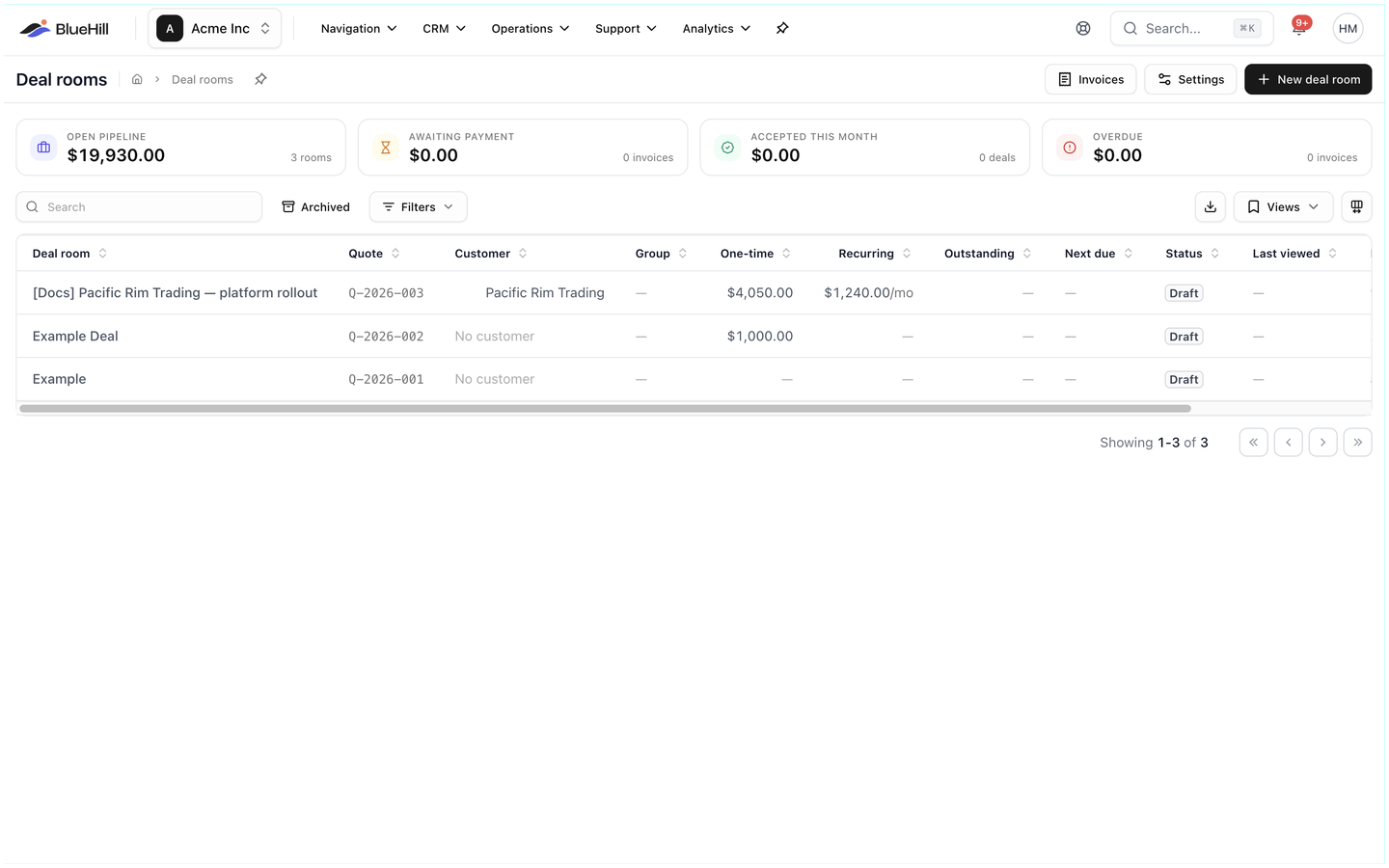Screen dimensions: 1389x868
Task: Open the Support menu
Action: (625, 29)
